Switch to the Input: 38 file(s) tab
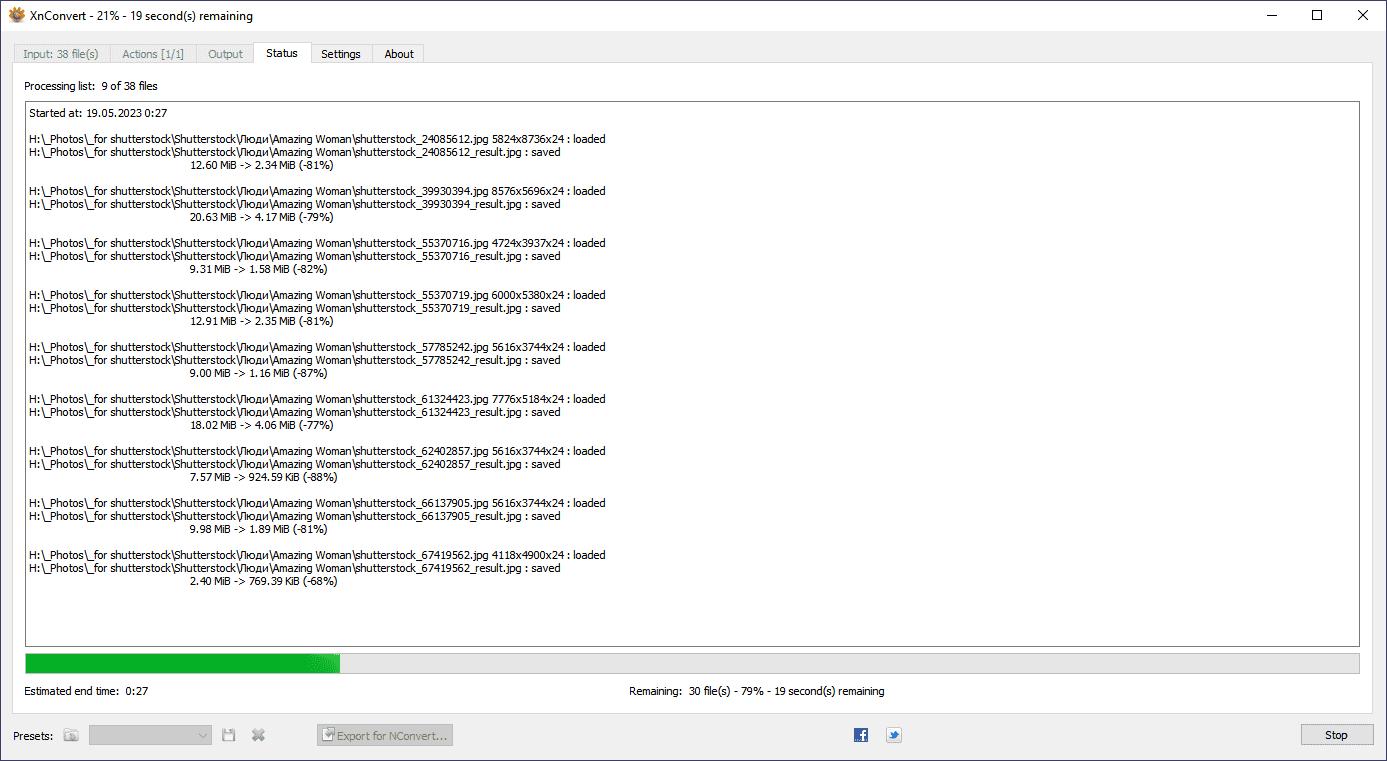Image resolution: width=1387 pixels, height=761 pixels. 61,54
